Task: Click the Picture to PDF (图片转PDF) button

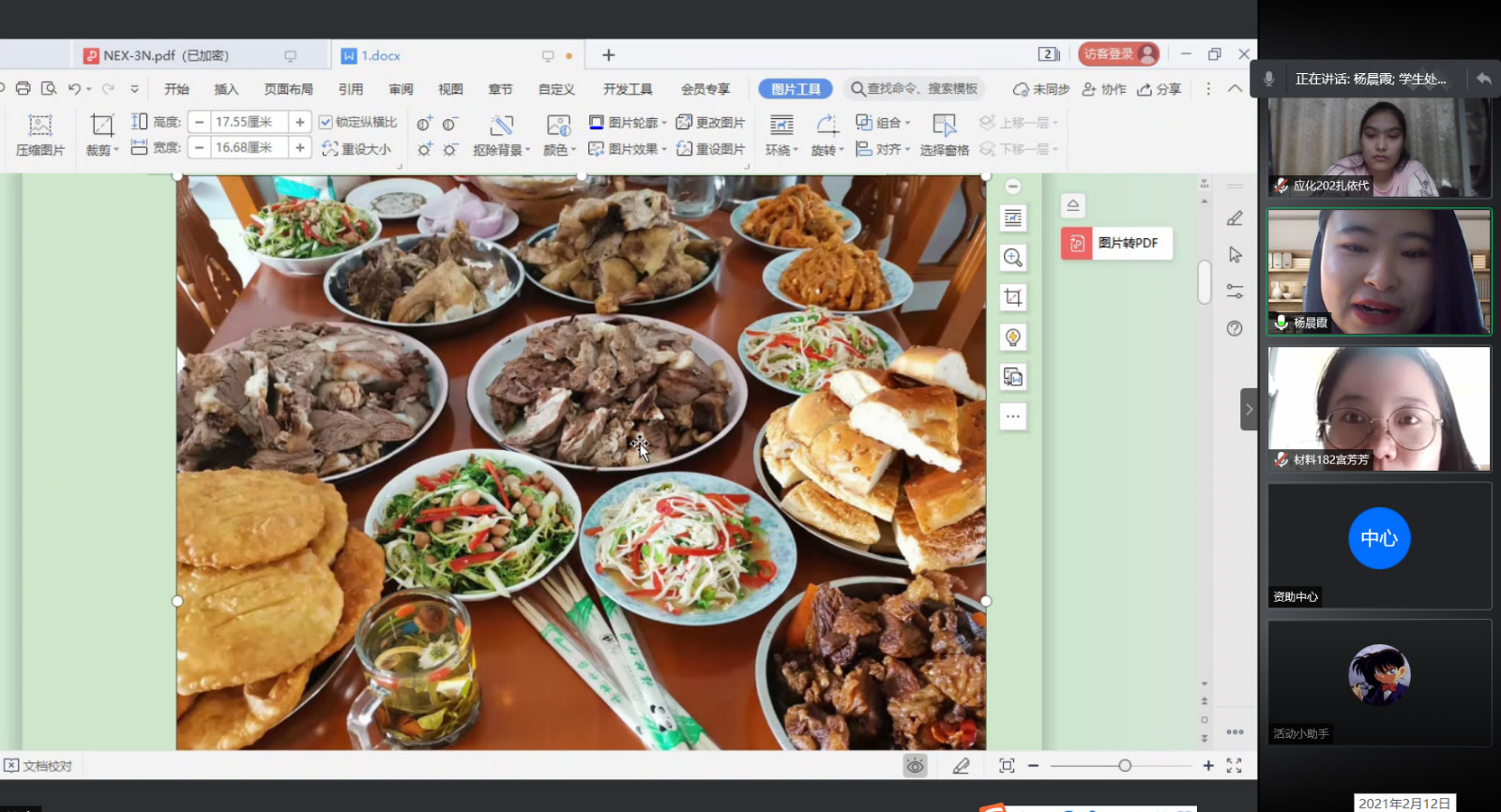Action: point(1116,243)
